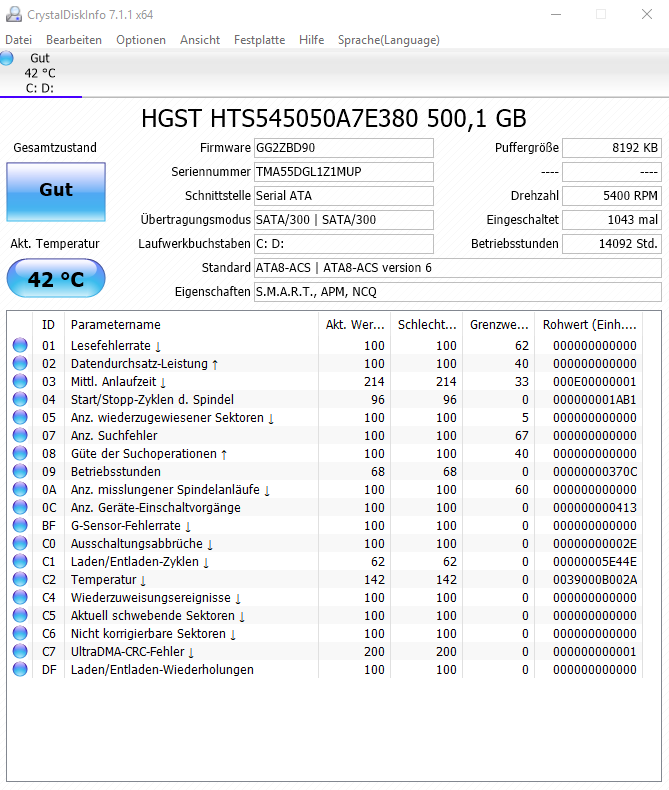Click the Grenzwe... column header
Viewport: 669px width, 790px height.
click(499, 324)
